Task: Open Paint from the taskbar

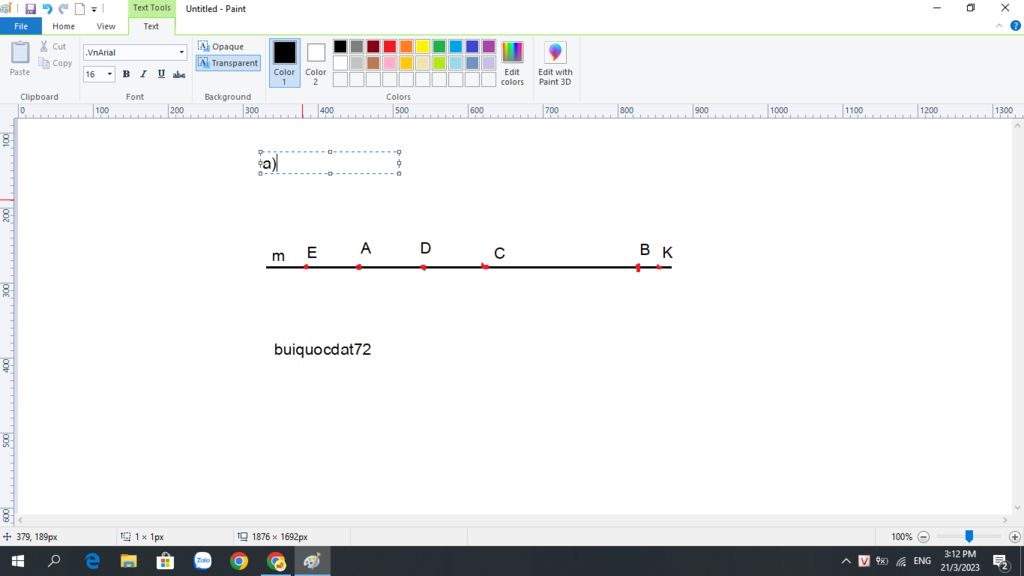Action: pyautogui.click(x=311, y=560)
